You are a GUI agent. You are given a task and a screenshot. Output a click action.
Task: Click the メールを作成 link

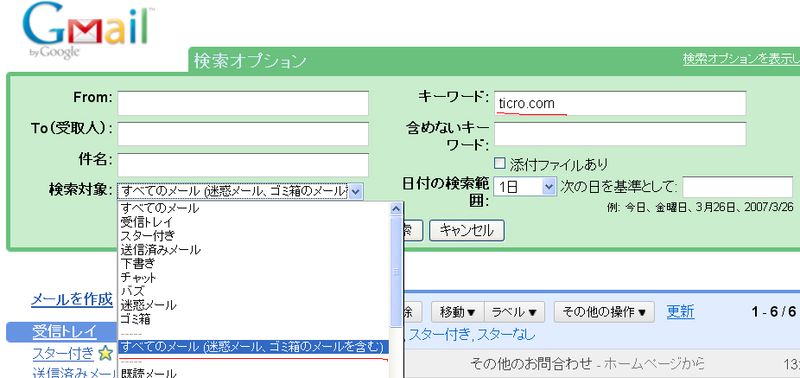(71, 299)
